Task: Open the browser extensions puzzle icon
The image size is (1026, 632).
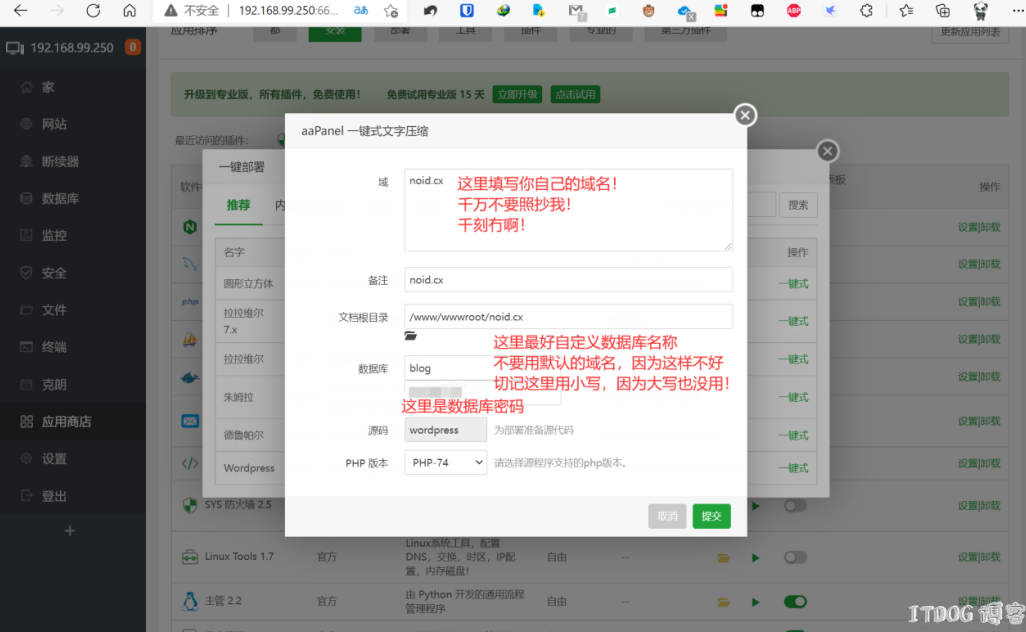Action: point(866,10)
